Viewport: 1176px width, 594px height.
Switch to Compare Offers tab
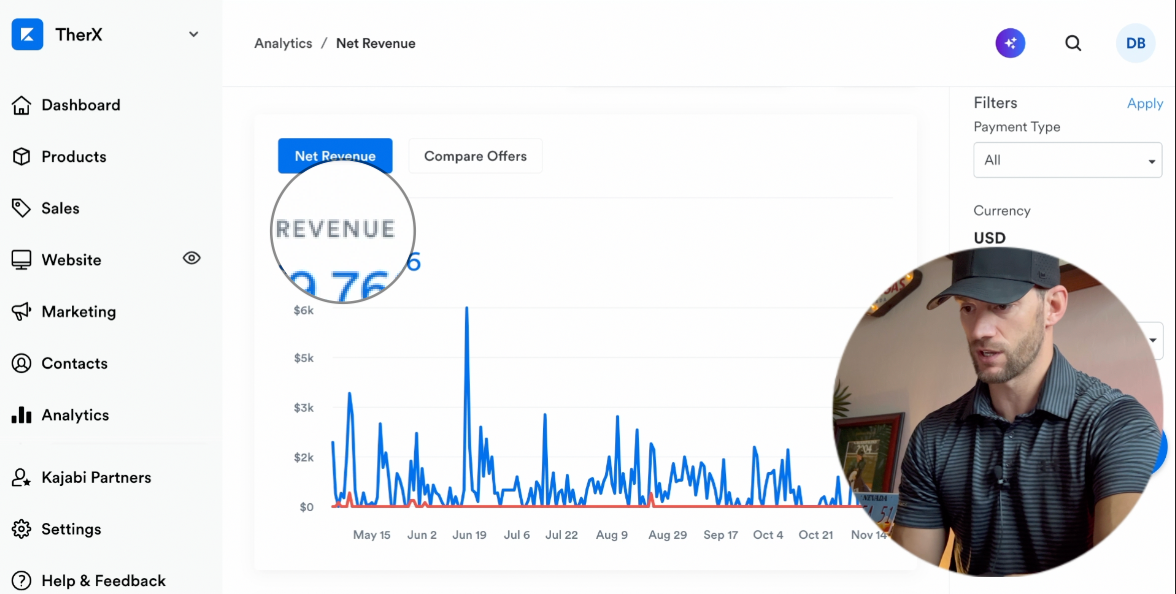(x=476, y=156)
